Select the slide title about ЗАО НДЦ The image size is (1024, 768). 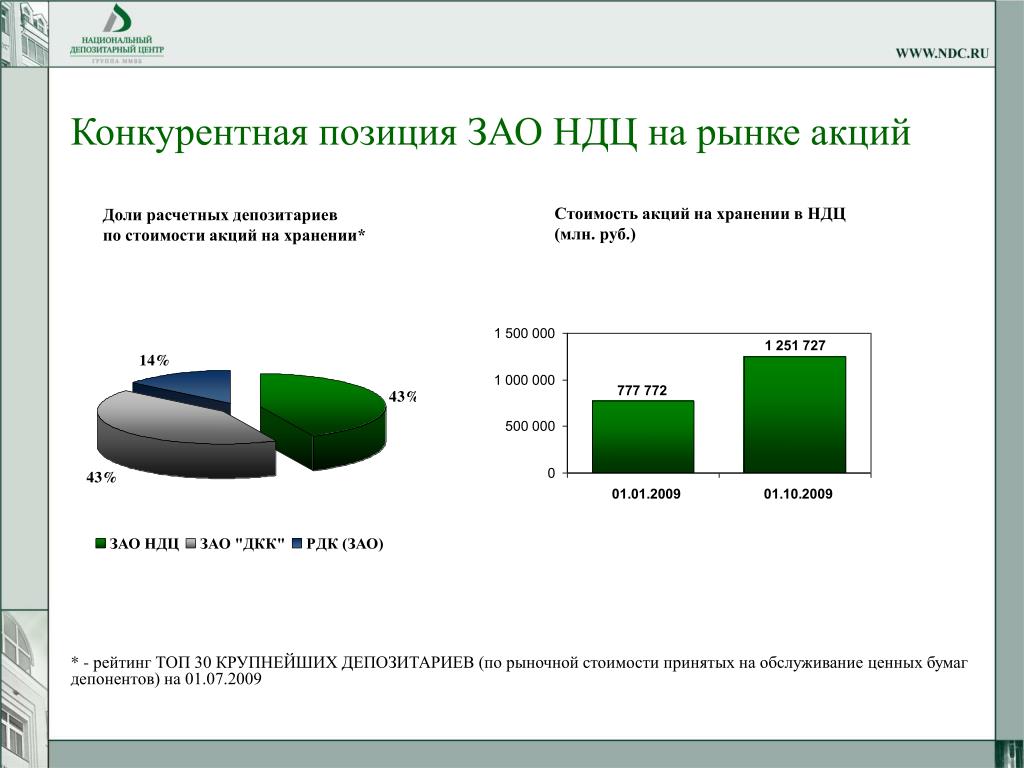(x=490, y=133)
